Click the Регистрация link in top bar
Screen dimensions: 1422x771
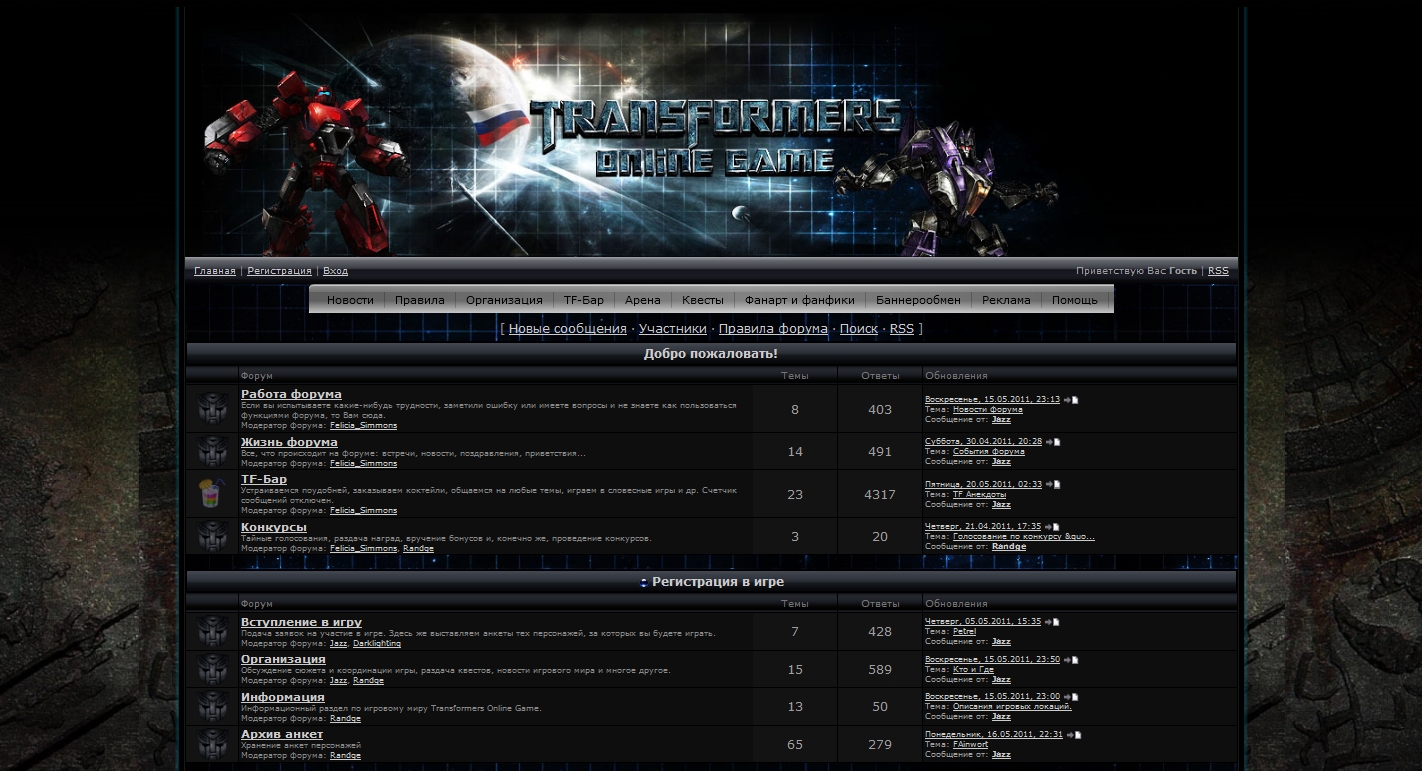point(279,271)
